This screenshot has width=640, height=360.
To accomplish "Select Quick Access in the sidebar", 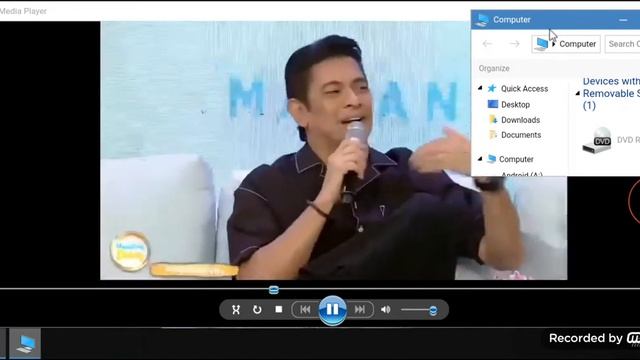I will (524, 89).
